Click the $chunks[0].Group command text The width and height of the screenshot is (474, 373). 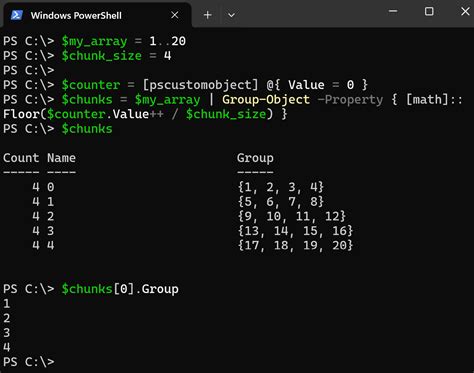point(120,289)
